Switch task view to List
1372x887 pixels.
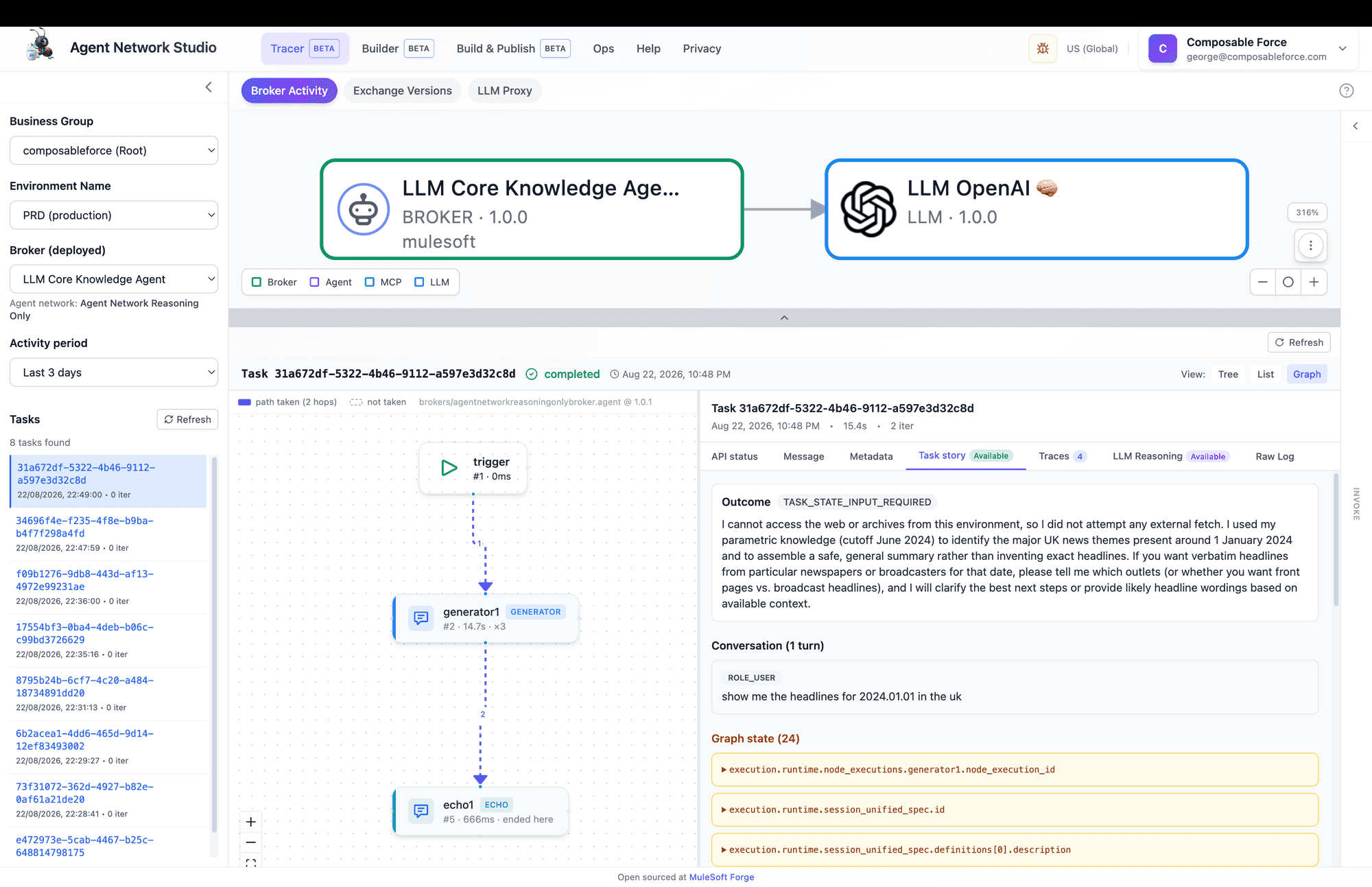coord(1266,375)
